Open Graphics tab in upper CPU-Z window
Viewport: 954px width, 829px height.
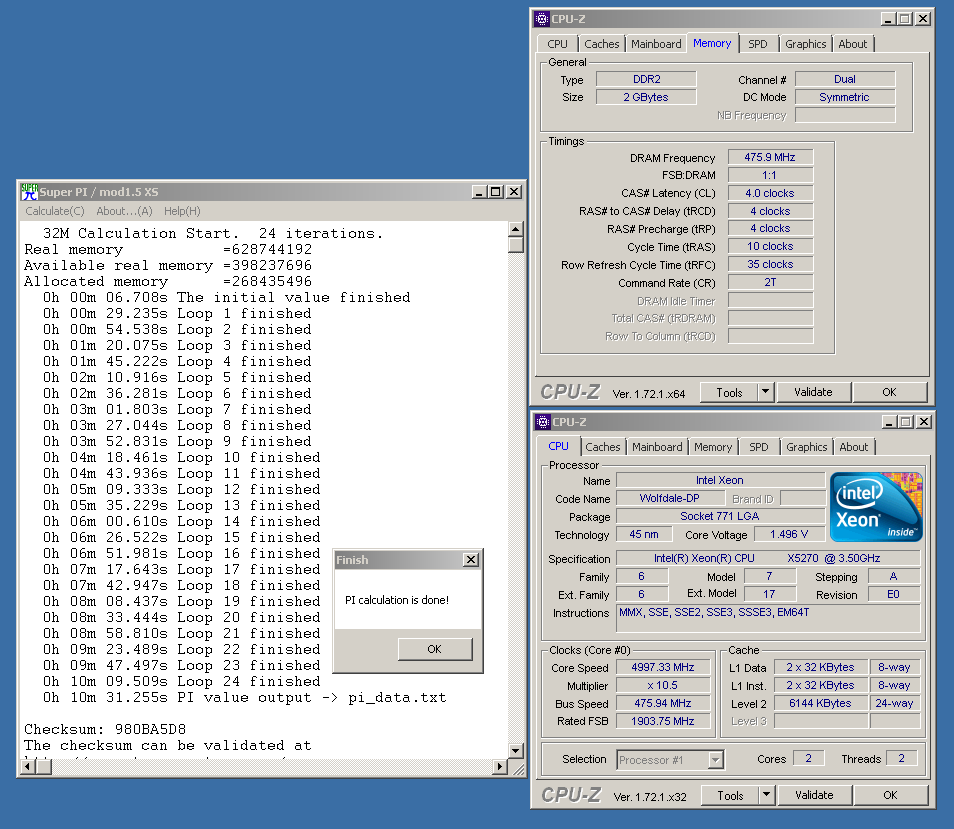806,44
